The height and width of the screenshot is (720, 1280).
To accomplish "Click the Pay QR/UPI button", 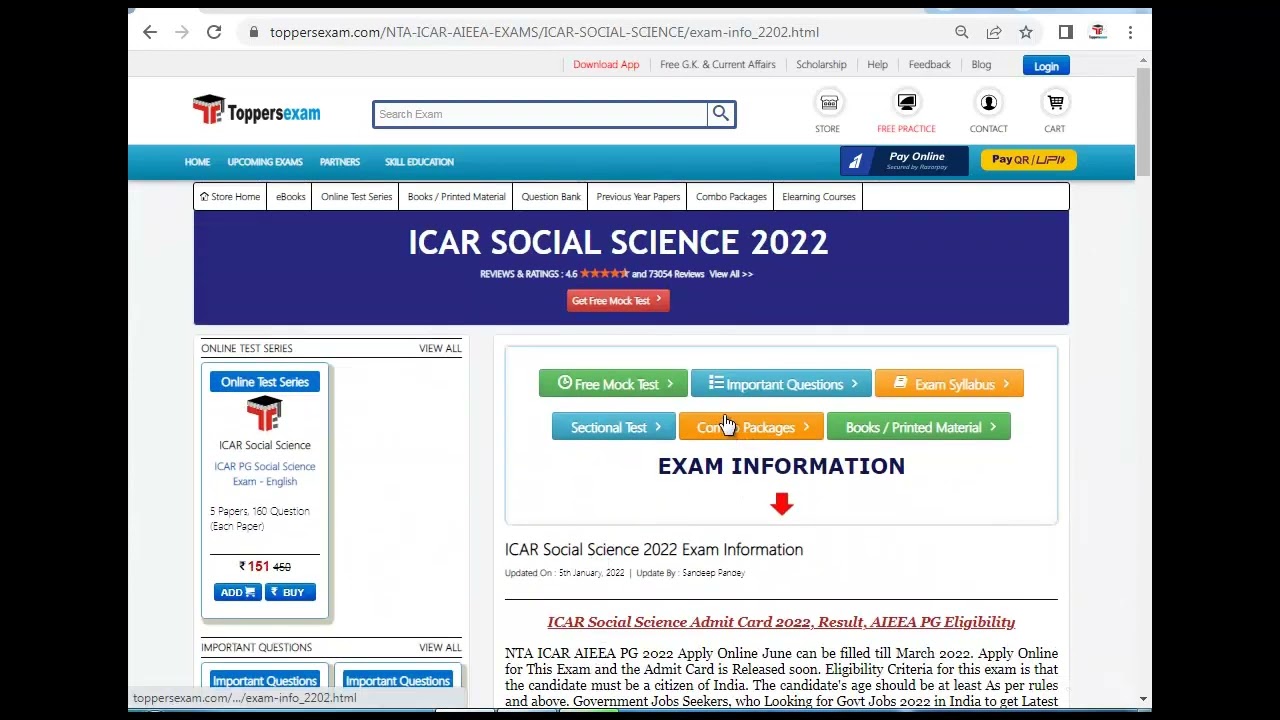I will pos(1028,160).
